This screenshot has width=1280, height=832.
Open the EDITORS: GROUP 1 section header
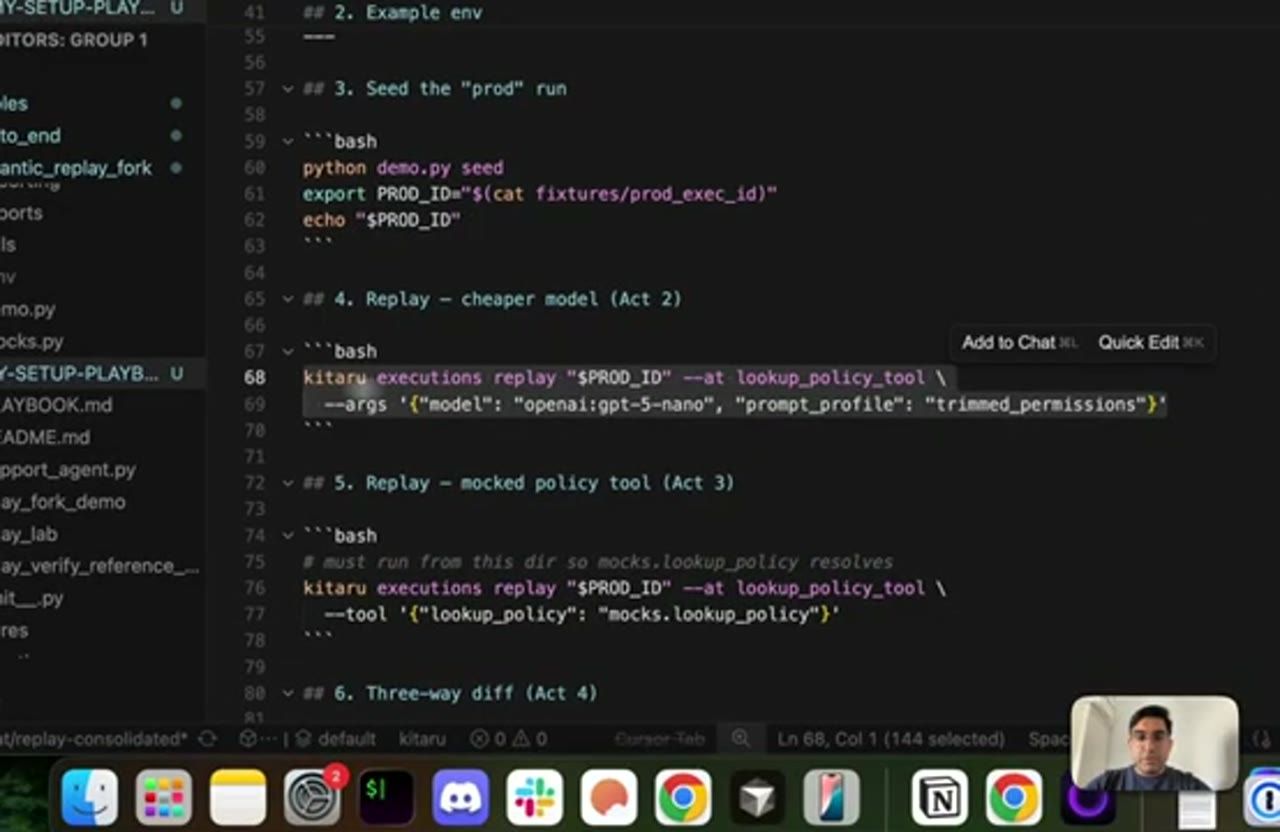point(74,40)
